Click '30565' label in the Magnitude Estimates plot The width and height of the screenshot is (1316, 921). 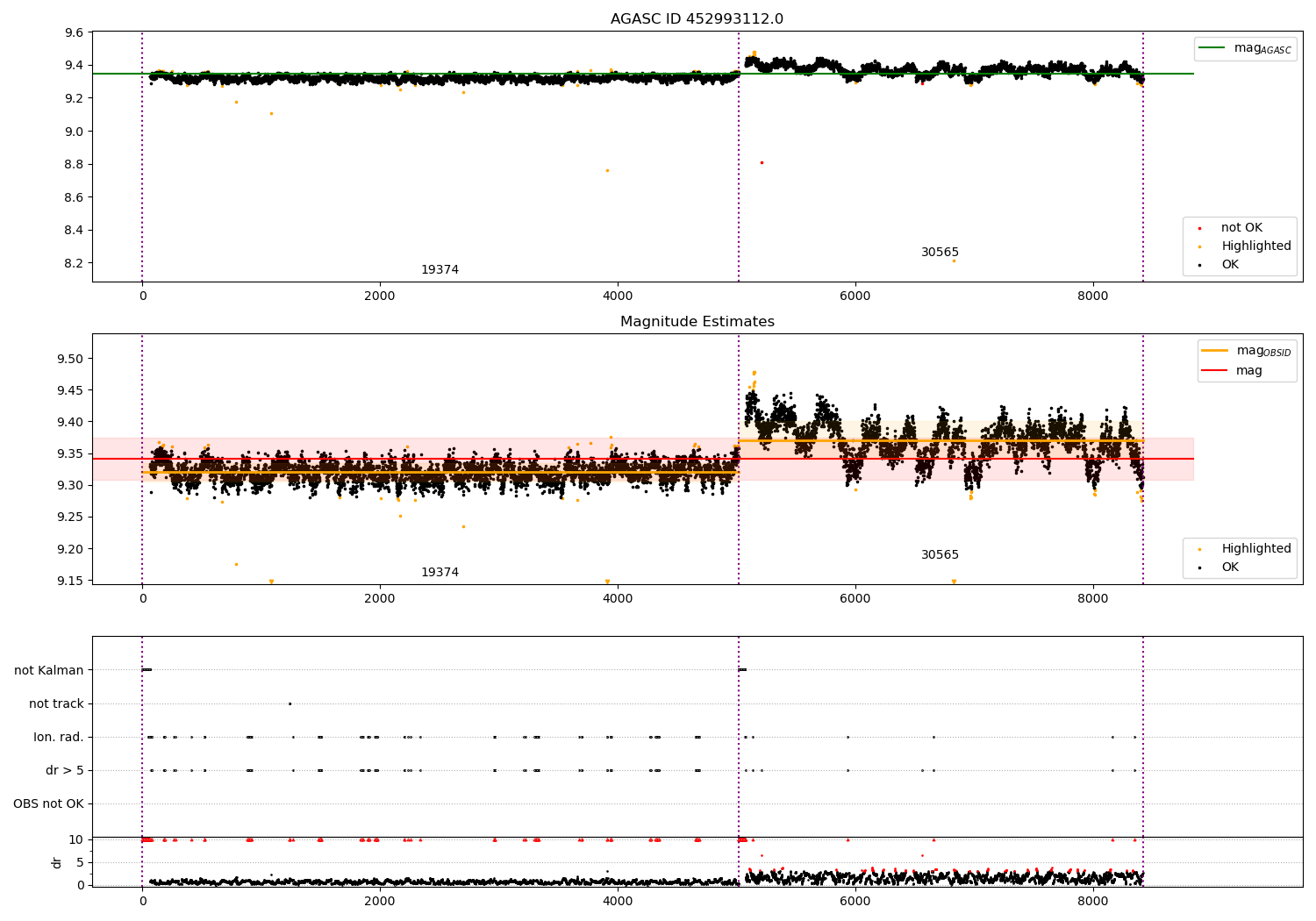(x=940, y=555)
